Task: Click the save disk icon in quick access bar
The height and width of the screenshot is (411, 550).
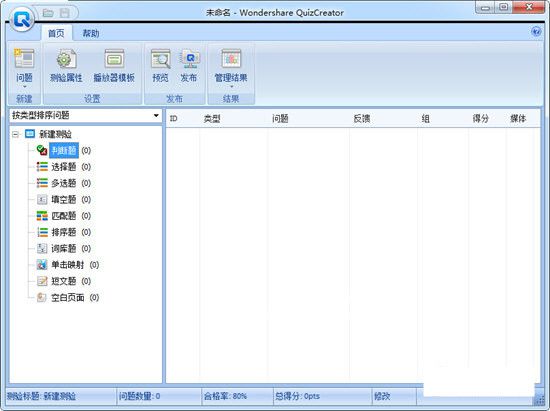Action: click(65, 13)
